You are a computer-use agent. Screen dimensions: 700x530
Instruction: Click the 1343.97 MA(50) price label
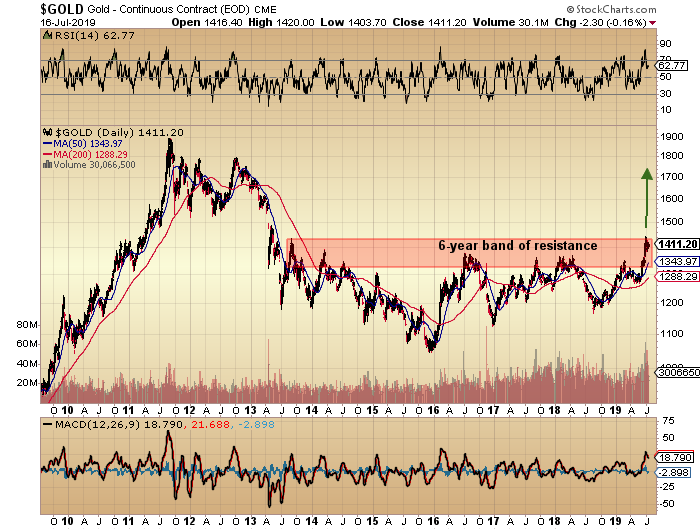coord(673,261)
